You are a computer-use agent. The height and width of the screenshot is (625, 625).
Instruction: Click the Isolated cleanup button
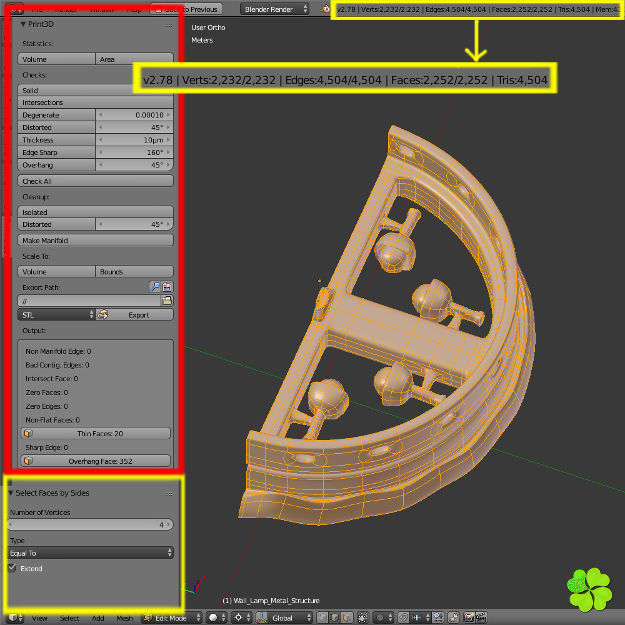coord(96,212)
